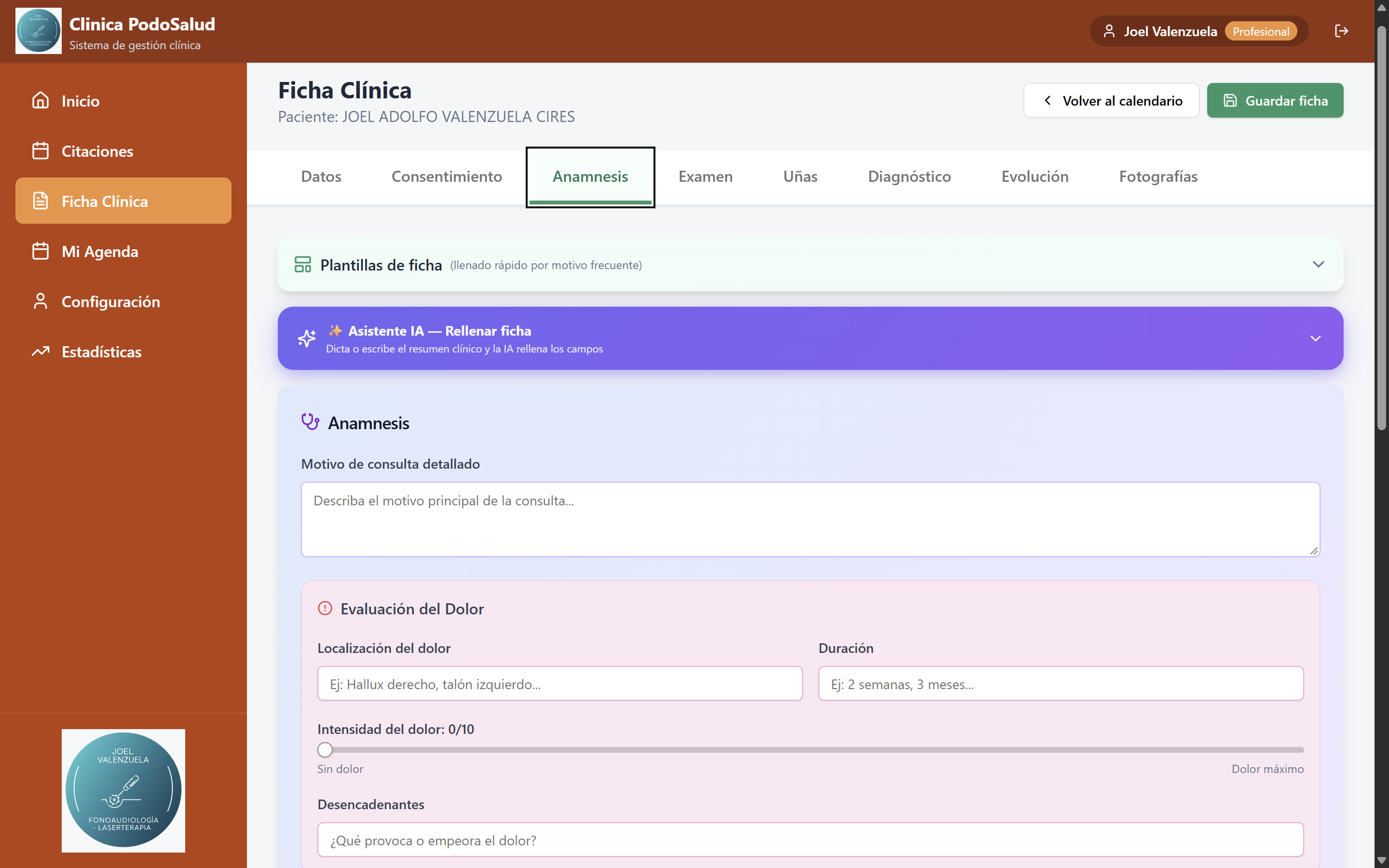The width and height of the screenshot is (1389, 868).
Task: Click the Desencadenantes input field
Action: pyautogui.click(x=810, y=840)
